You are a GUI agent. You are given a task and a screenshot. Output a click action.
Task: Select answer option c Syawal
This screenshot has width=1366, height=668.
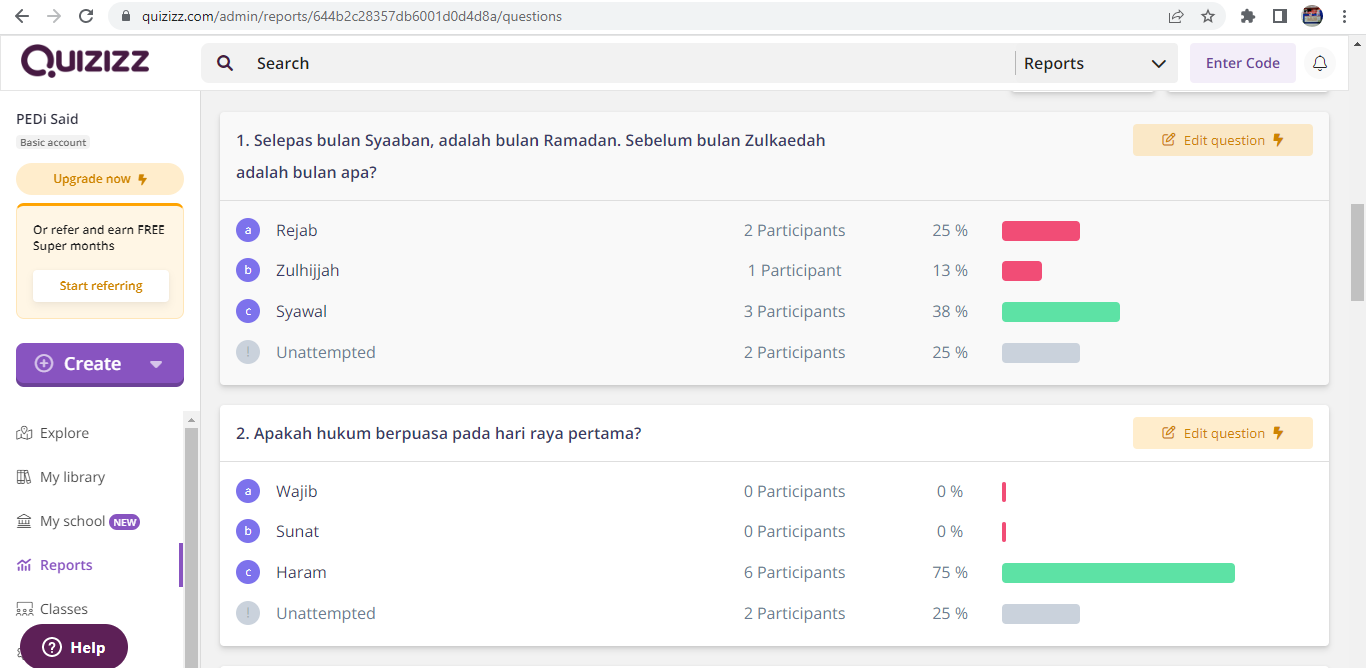point(300,312)
